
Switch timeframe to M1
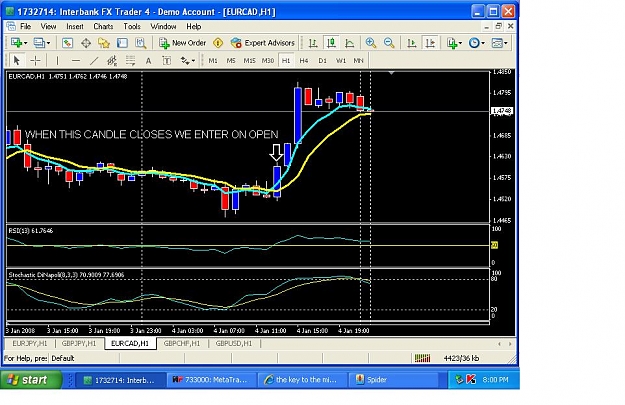coord(213,61)
